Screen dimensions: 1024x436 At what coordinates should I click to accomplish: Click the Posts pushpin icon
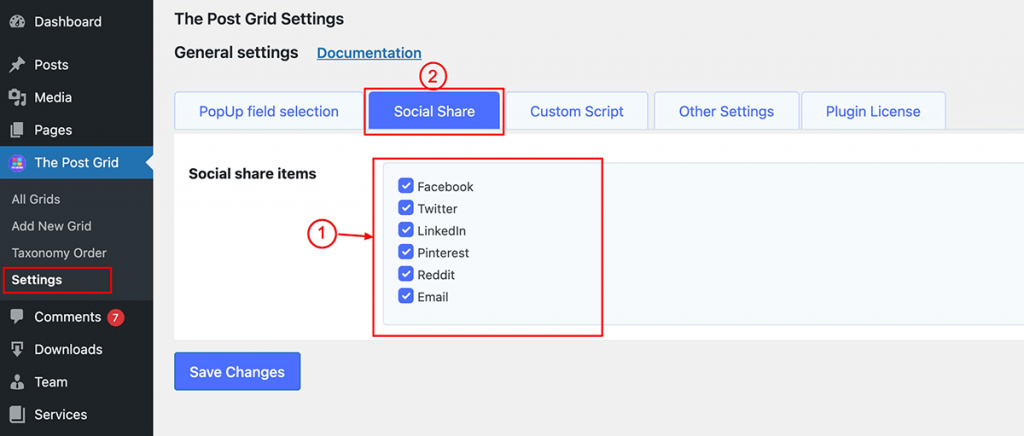click(18, 65)
